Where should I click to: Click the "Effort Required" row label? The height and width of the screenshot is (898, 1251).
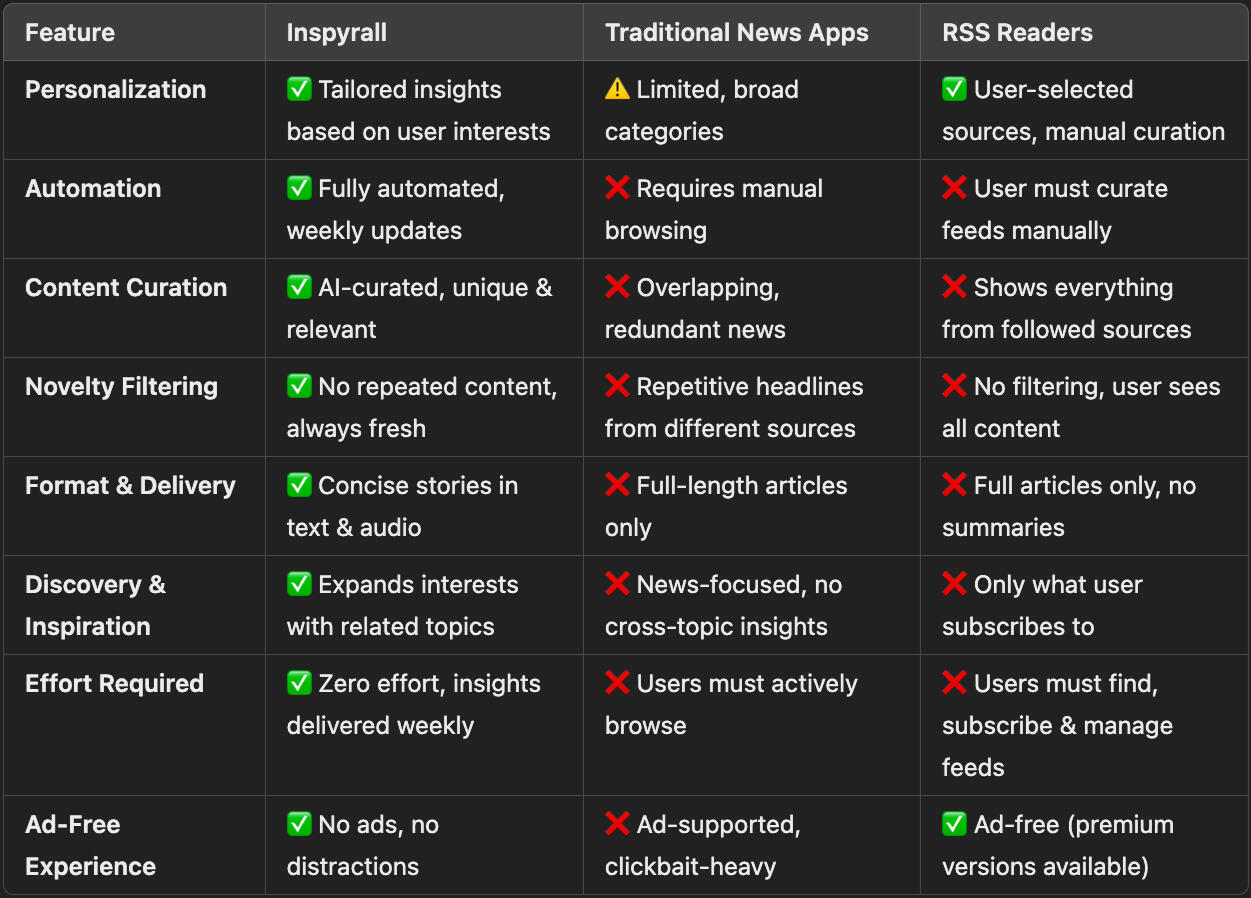(114, 683)
